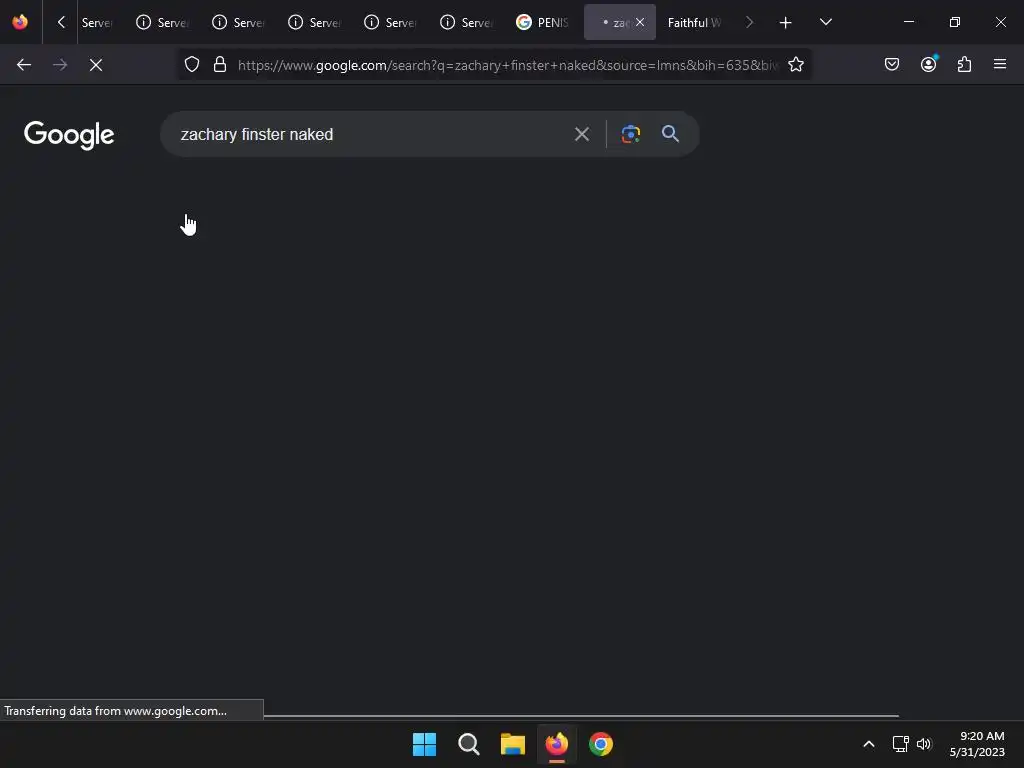Save the page to Pocket

pyautogui.click(x=892, y=64)
